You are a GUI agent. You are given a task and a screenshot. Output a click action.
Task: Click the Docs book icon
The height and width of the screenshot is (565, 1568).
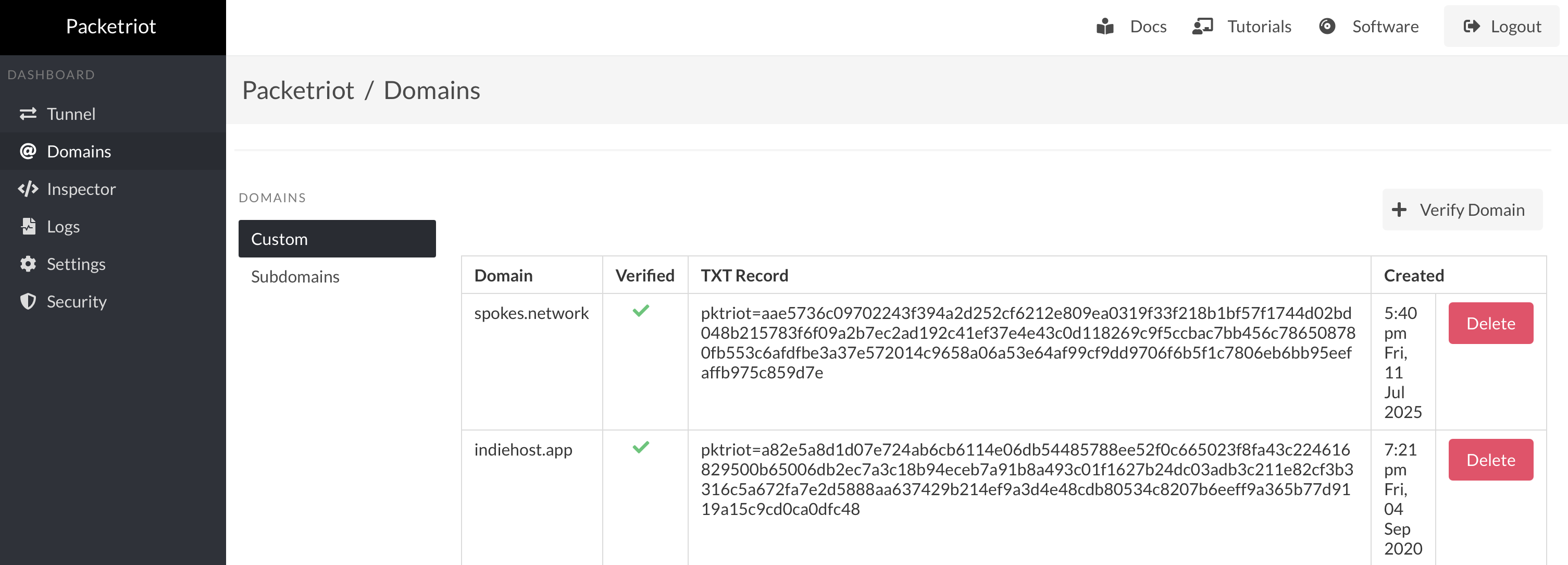(1105, 26)
